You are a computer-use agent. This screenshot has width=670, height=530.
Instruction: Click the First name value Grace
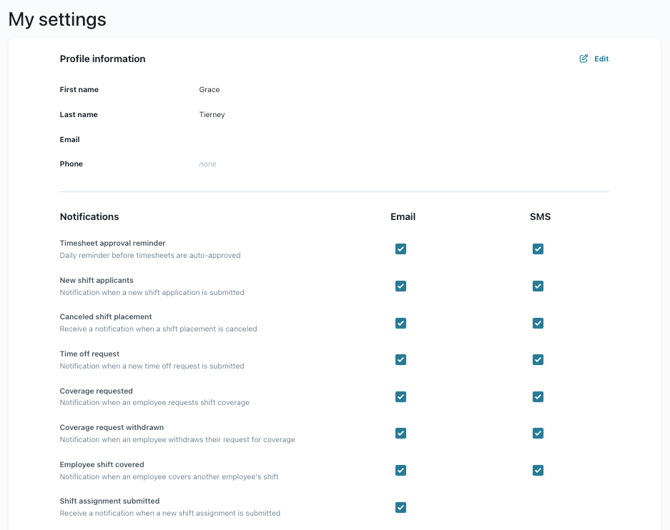(x=209, y=90)
